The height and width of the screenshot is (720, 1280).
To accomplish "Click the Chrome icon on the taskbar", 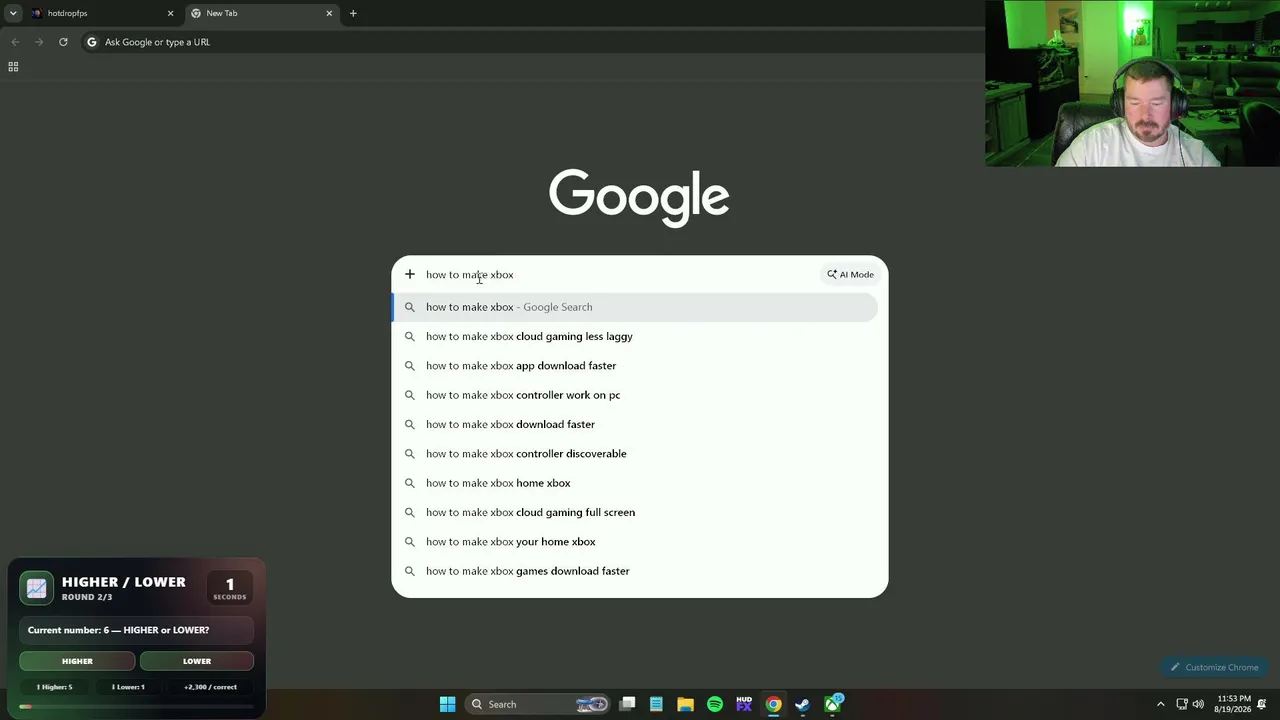I will [x=773, y=704].
